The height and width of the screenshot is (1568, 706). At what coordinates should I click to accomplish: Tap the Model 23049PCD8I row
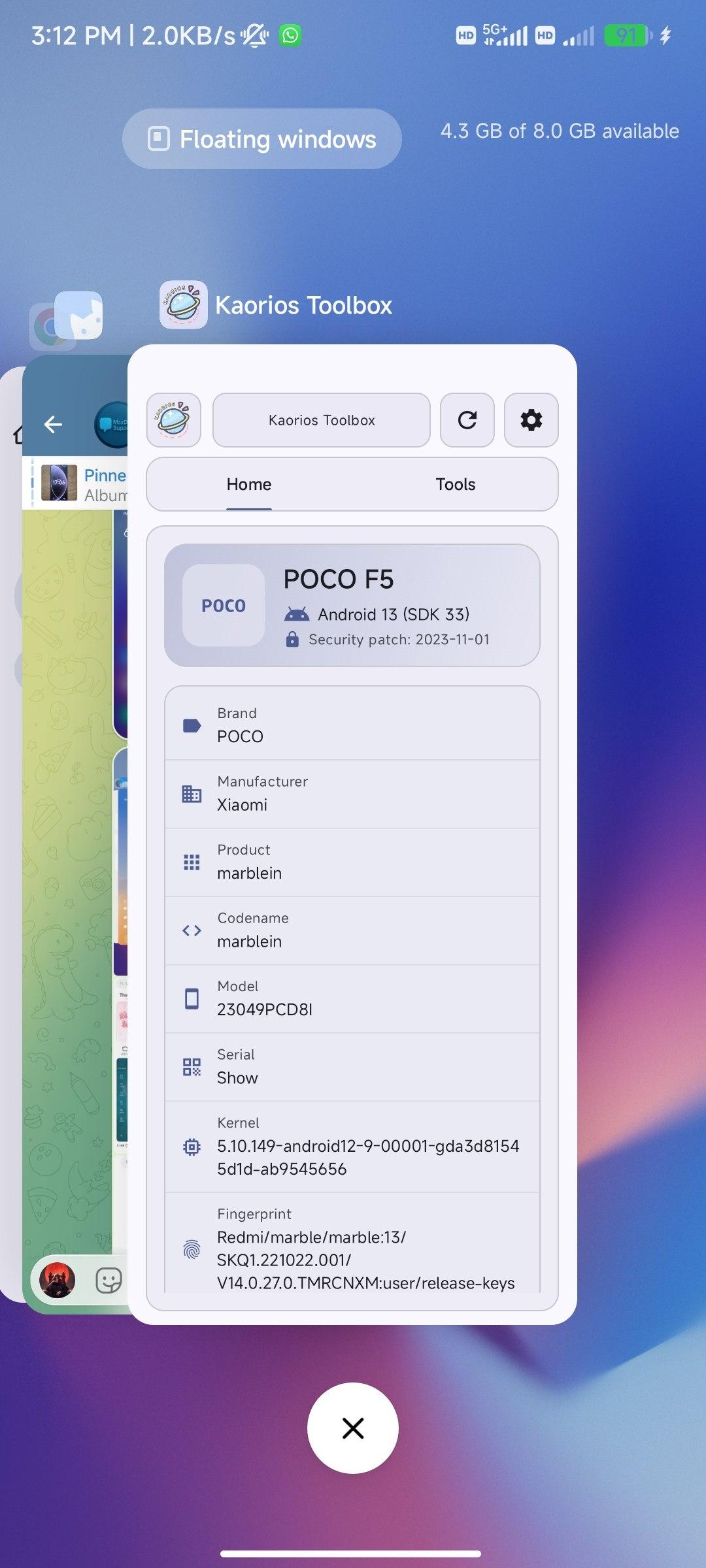352,999
